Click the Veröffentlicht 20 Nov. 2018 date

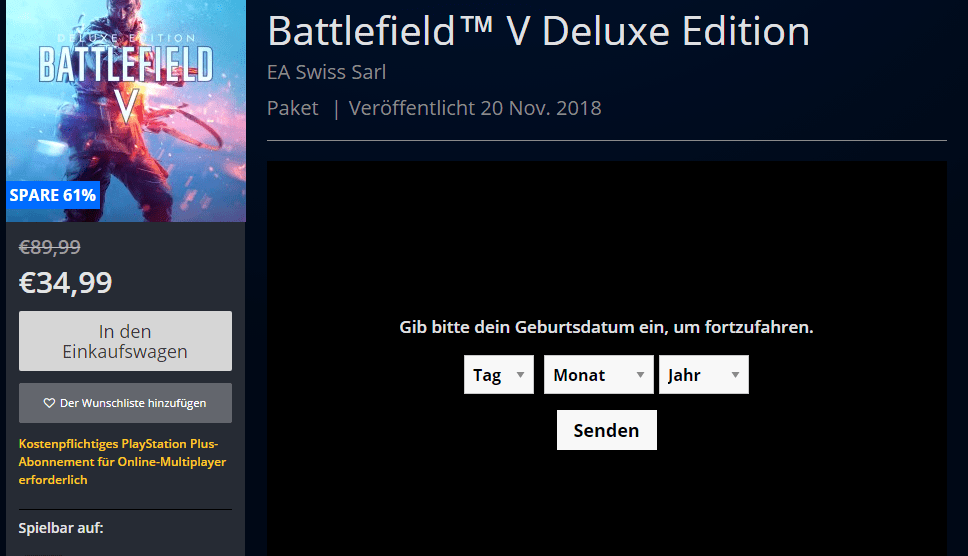[x=475, y=108]
